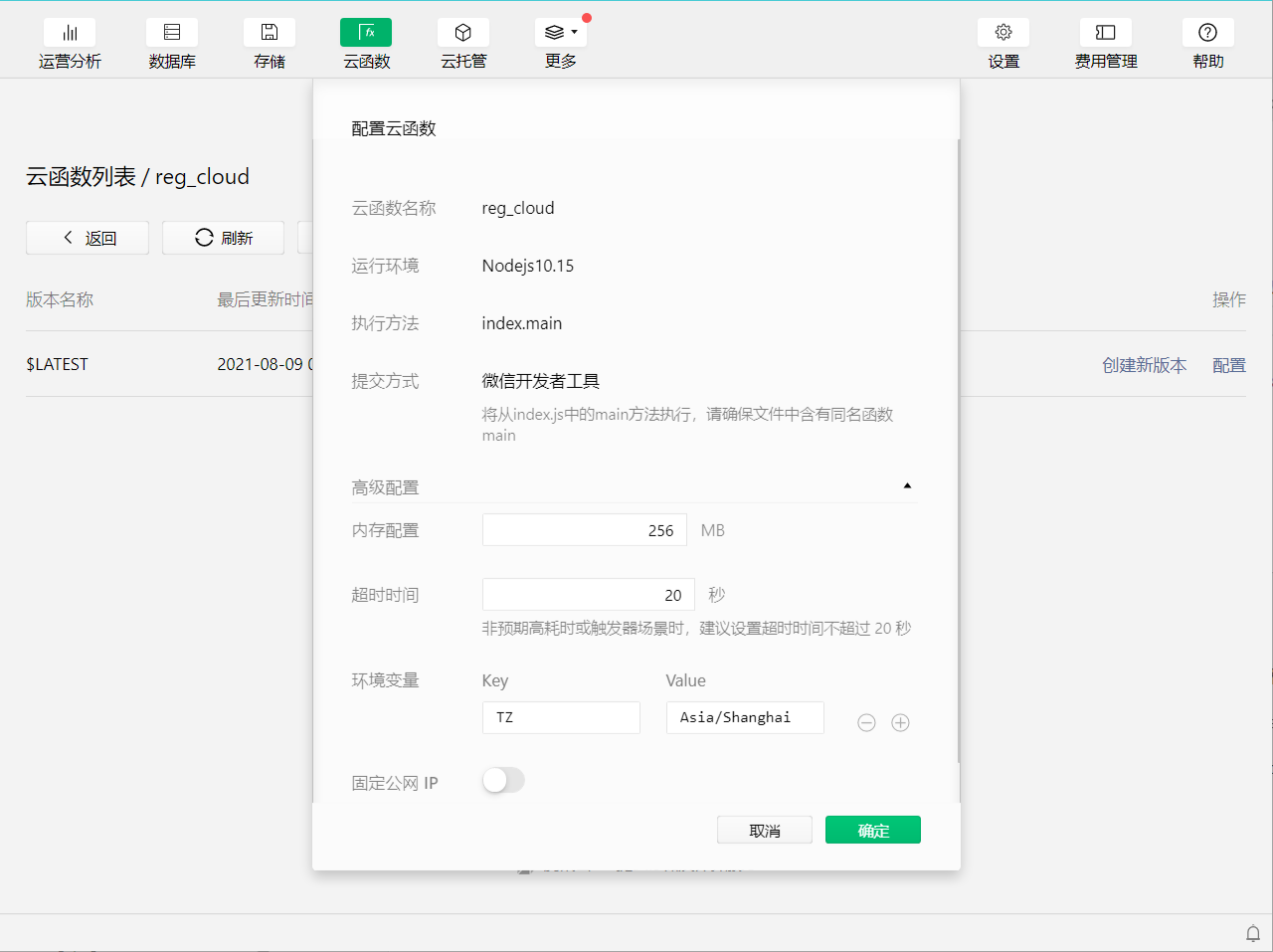Click the Asia/Shanghai value field
The width and height of the screenshot is (1273, 952).
745,717
